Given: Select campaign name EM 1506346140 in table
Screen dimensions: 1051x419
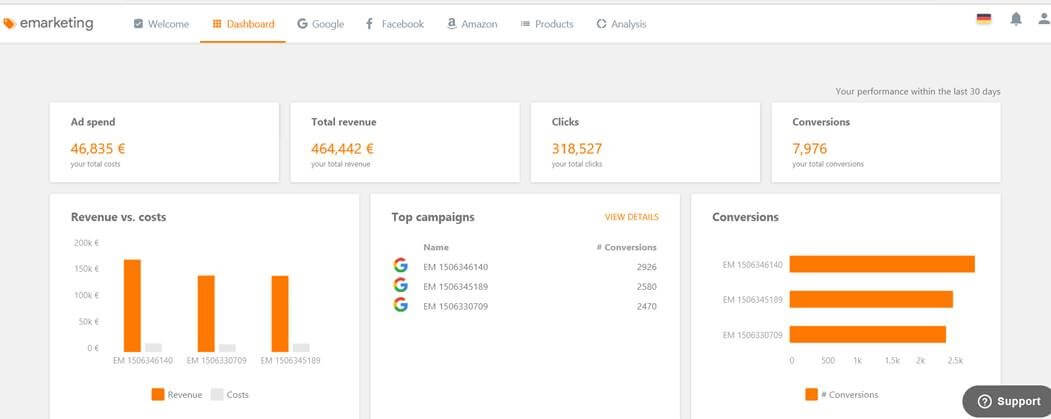Looking at the screenshot, I should pos(456,267).
